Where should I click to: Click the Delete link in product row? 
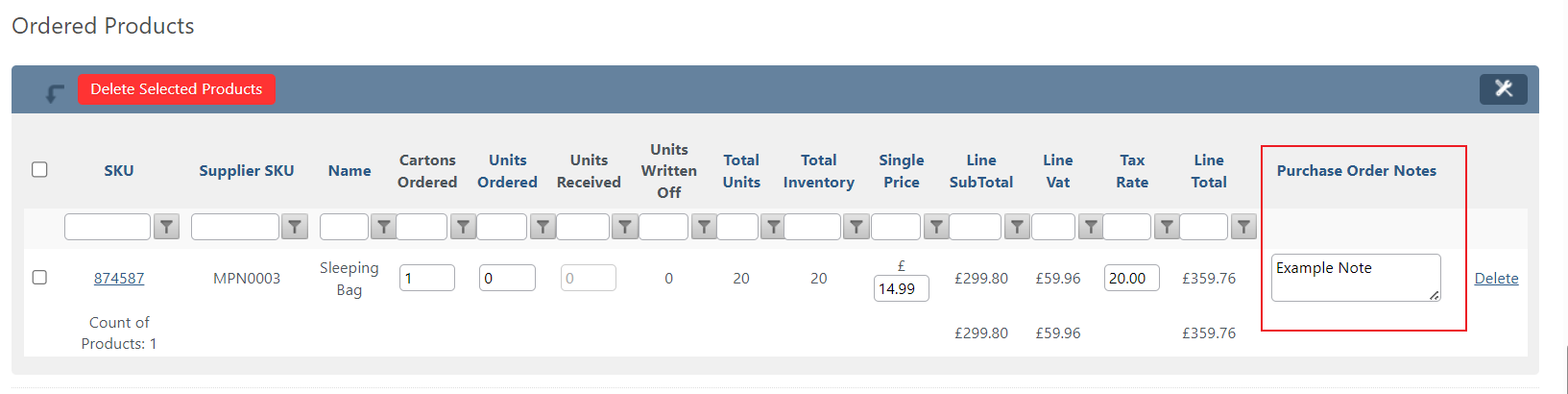[1497, 279]
